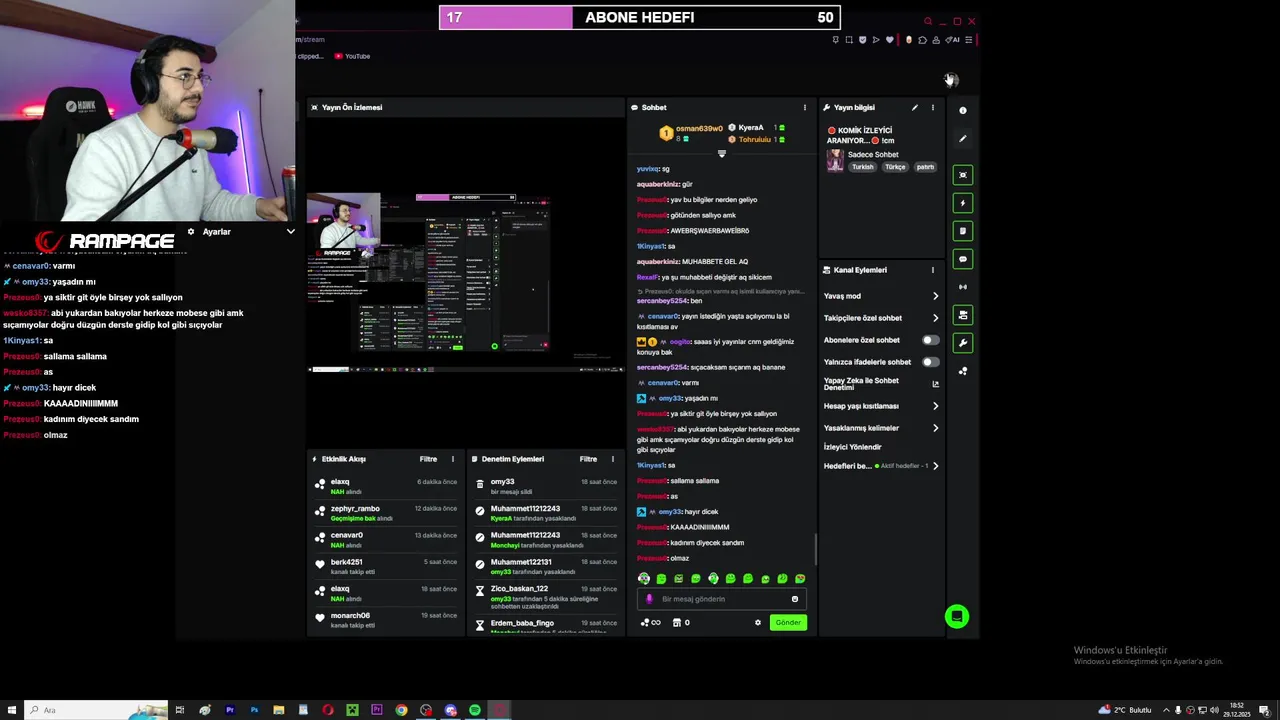
Task: Send message with Gönder button
Action: pos(788,623)
